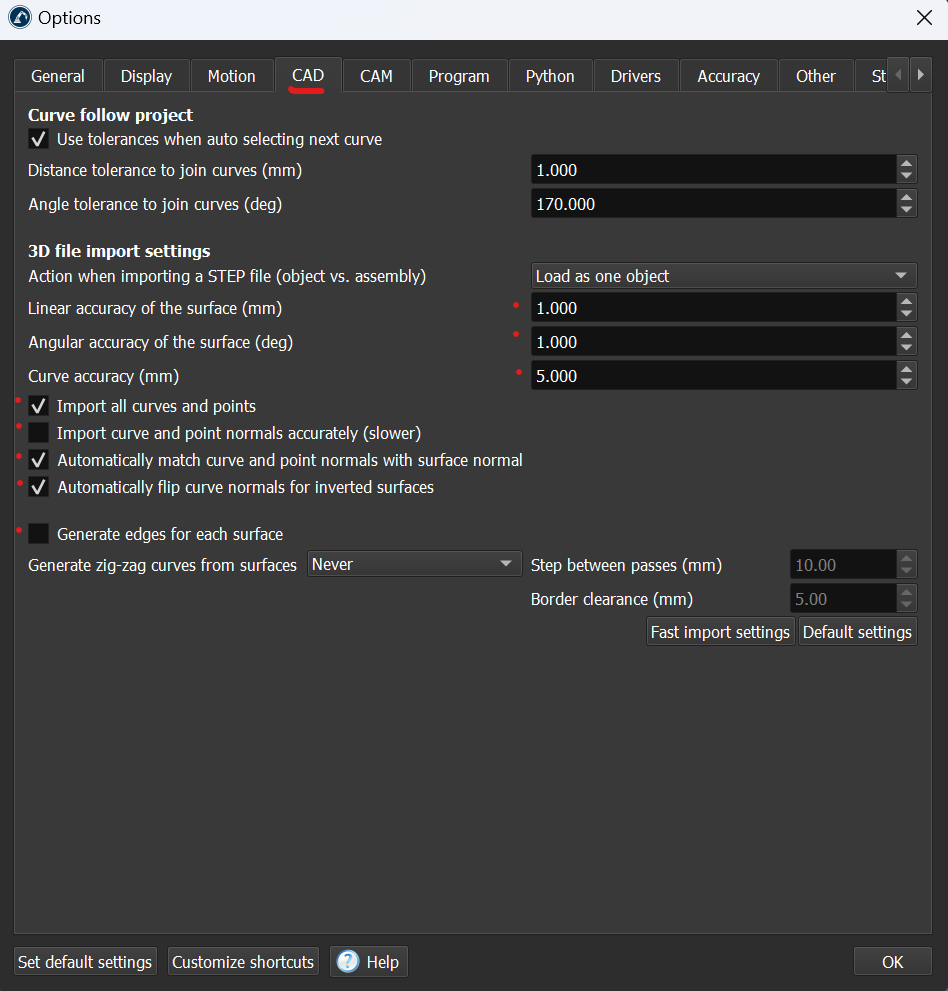Open the STEP file import action dropdown

[724, 276]
